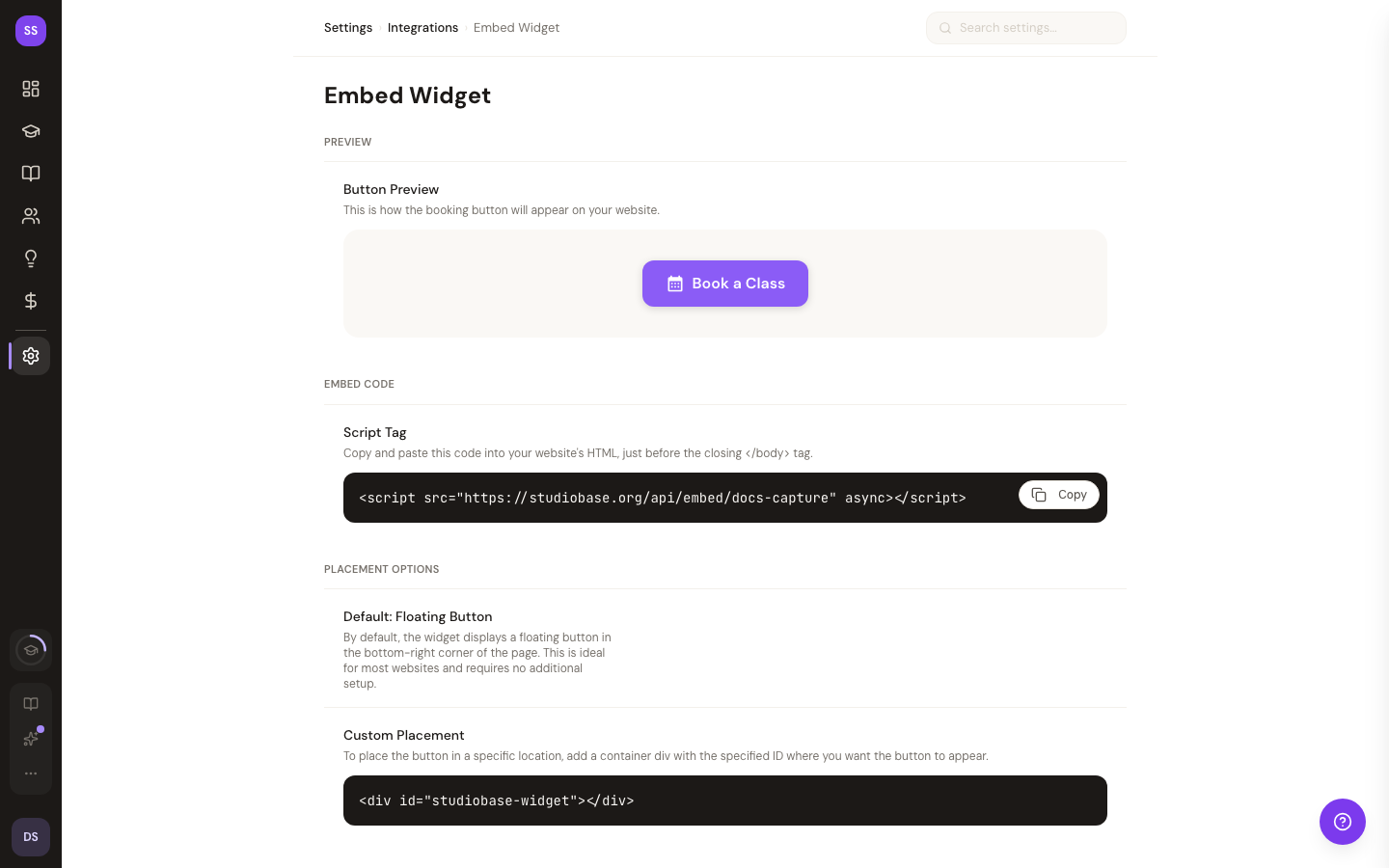Open the purple help question-mark button
This screenshot has width=1389, height=868.
[1343, 822]
